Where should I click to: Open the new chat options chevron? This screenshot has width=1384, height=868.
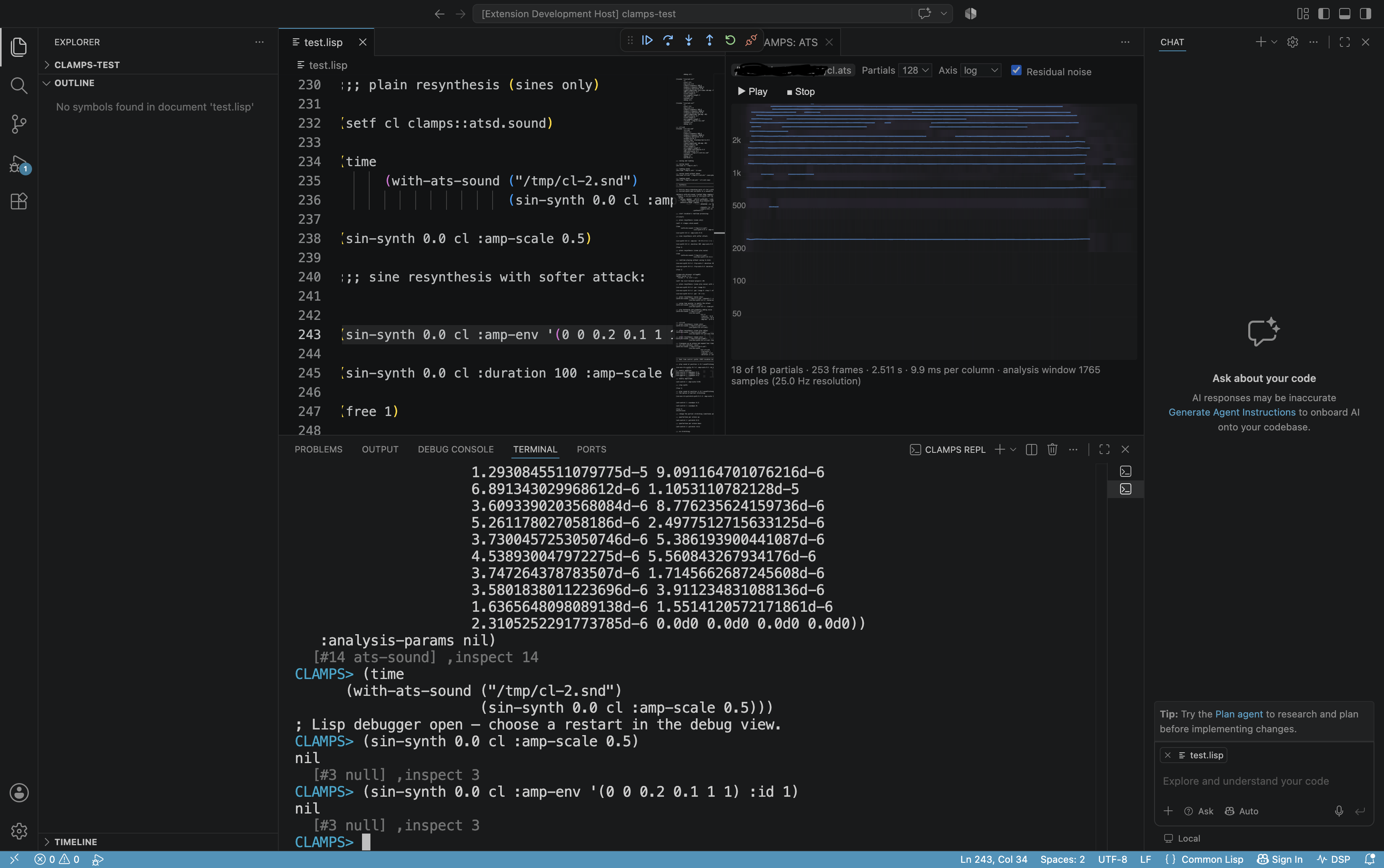pos(1274,42)
